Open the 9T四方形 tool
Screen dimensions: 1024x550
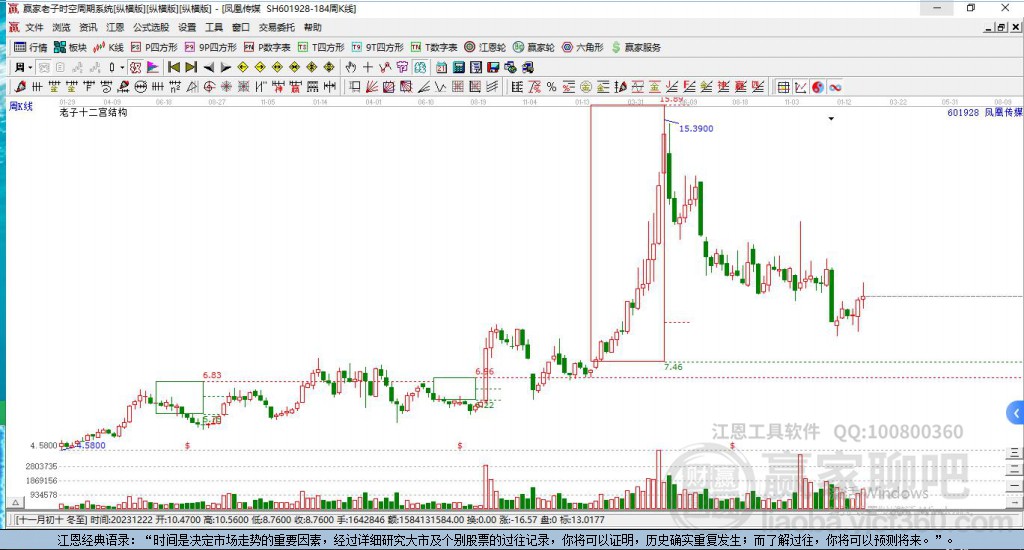(x=377, y=47)
